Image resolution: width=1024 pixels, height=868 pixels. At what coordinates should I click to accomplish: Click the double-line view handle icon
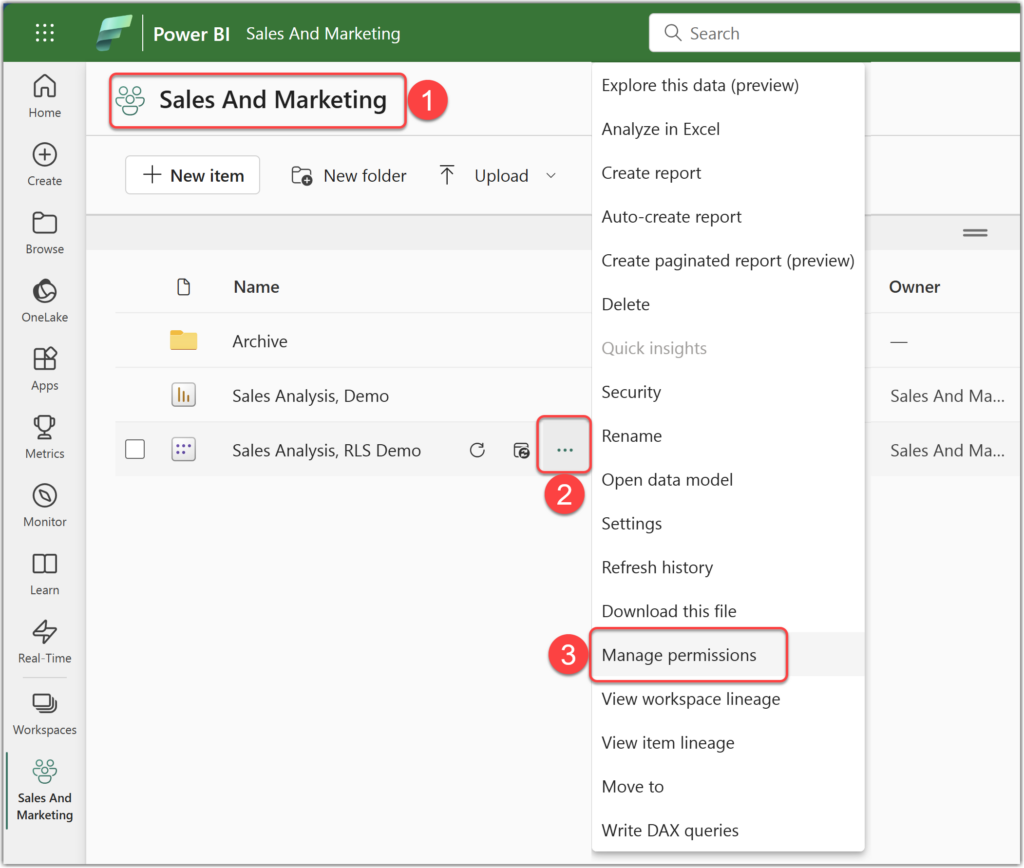coord(974,233)
